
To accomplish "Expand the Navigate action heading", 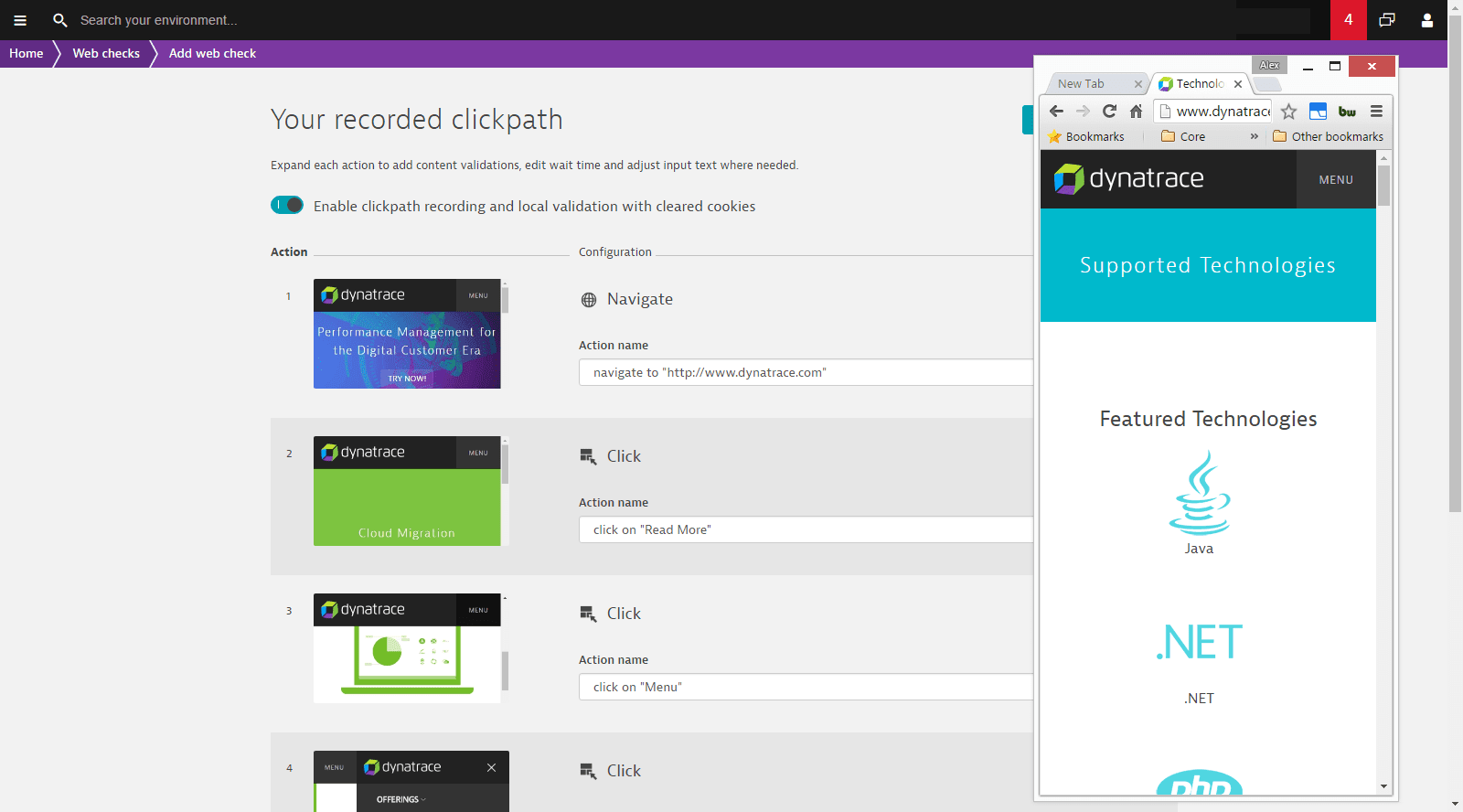I will point(640,299).
